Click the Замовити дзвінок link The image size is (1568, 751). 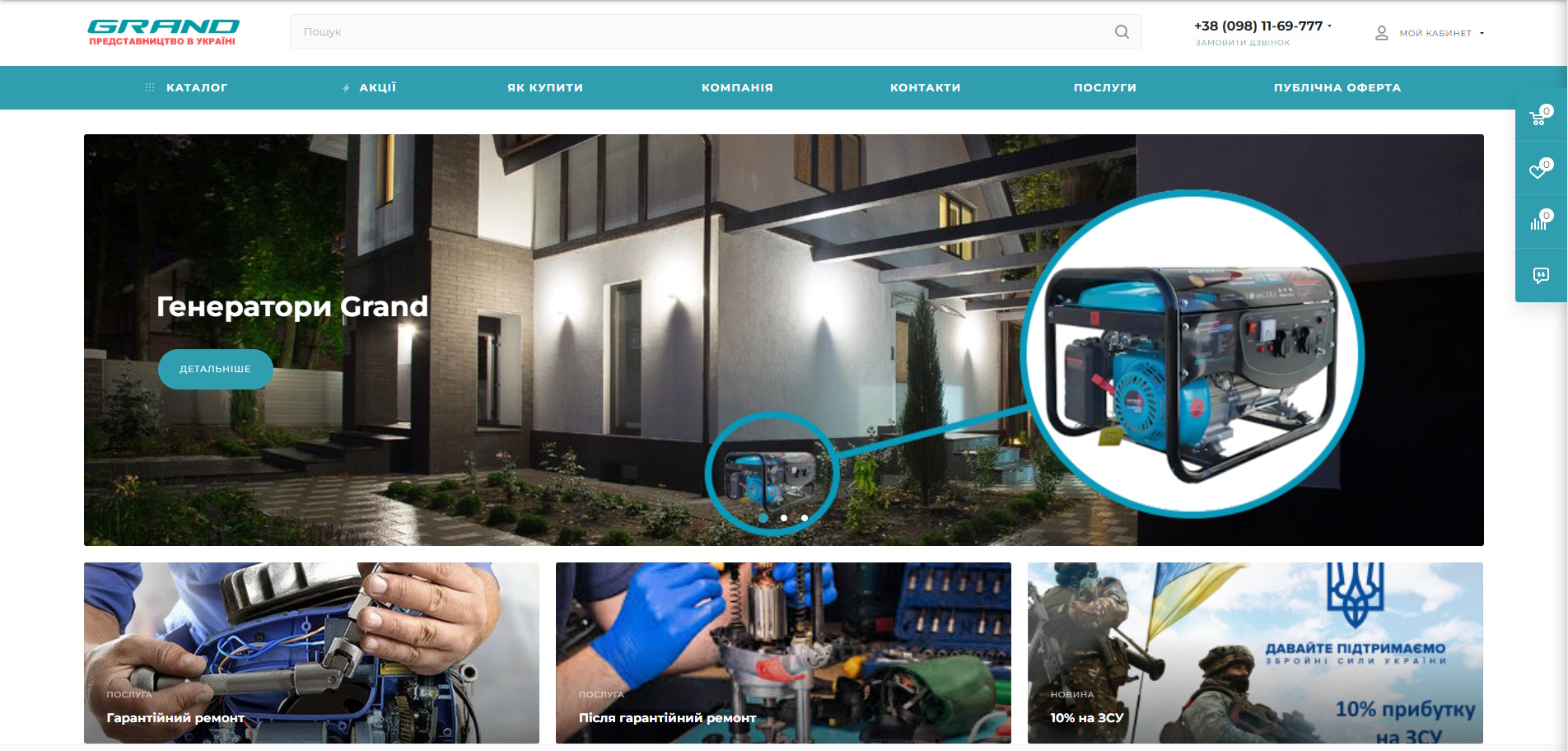pyautogui.click(x=1243, y=43)
